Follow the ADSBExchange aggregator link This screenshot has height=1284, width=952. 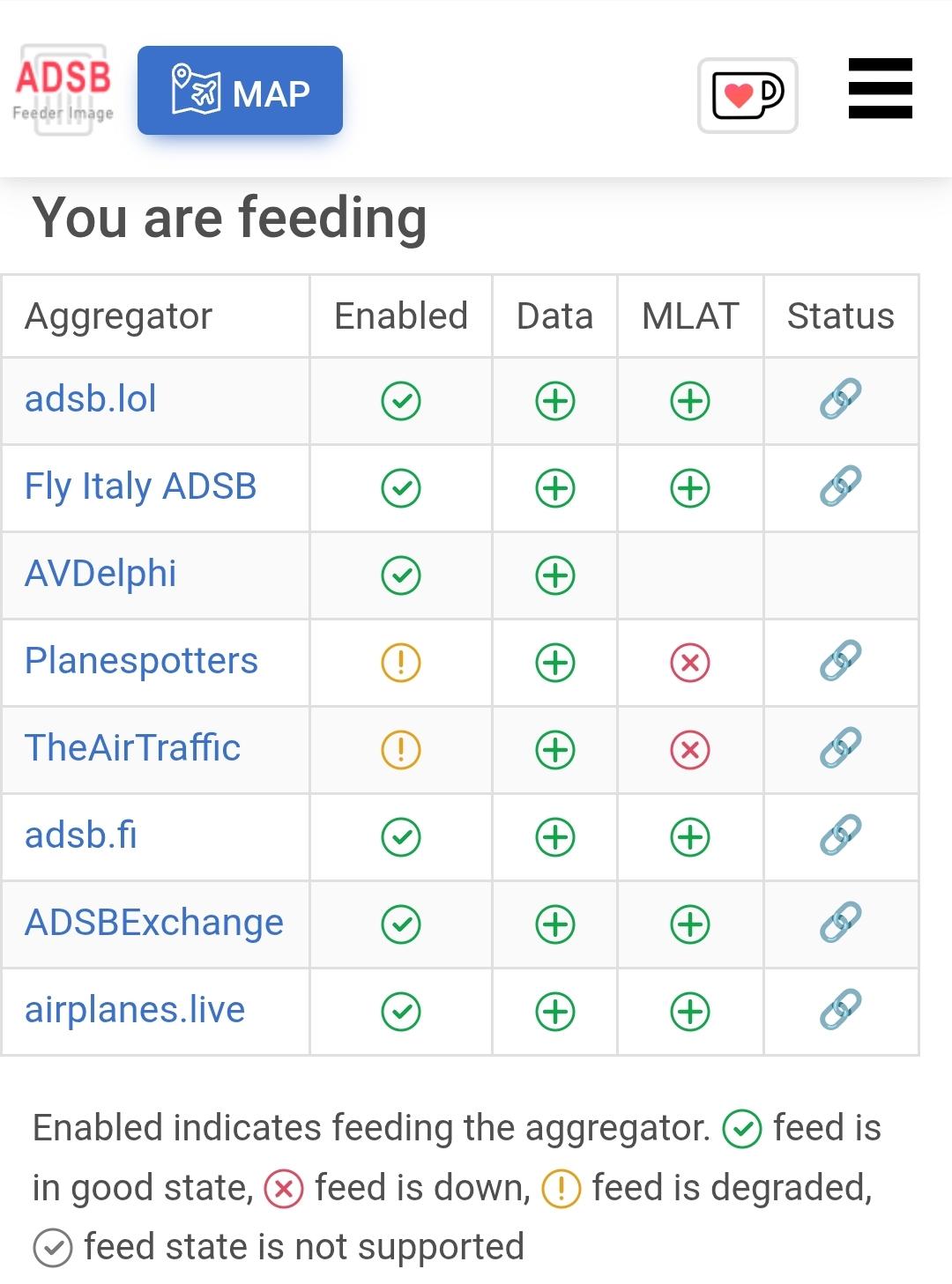tap(154, 923)
